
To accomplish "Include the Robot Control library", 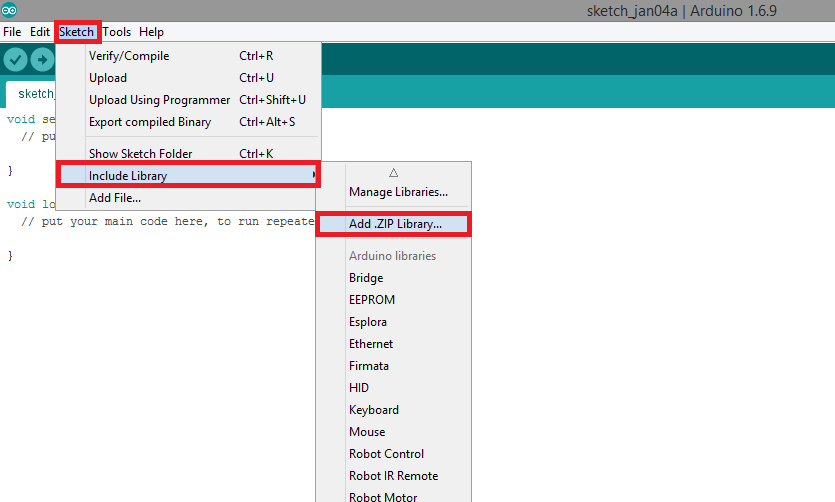I will [x=394, y=454].
